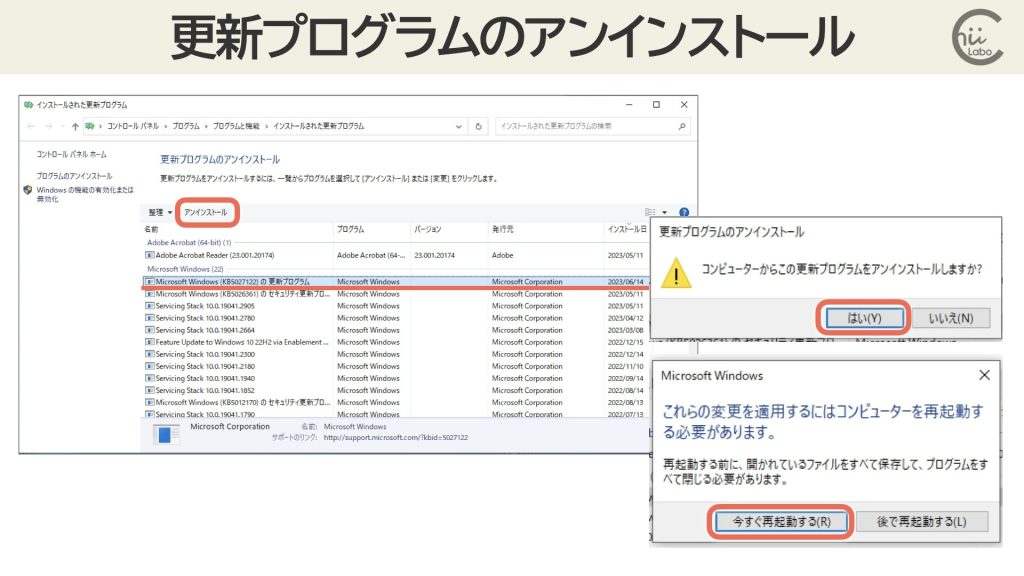Click プログラムと機能 in the breadcrumb
1024x576 pixels.
pos(236,126)
